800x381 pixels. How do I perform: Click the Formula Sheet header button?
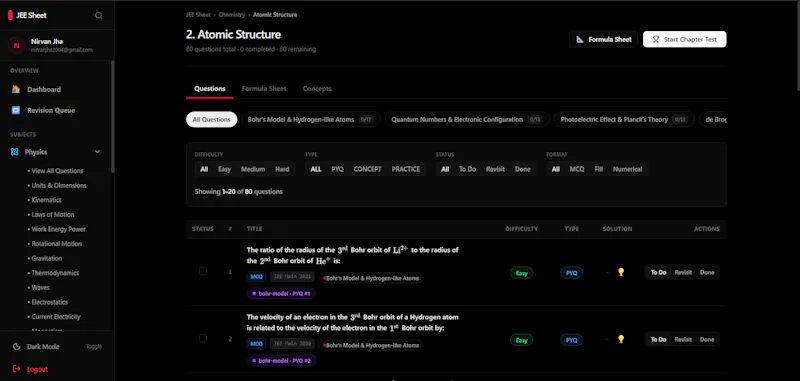[x=604, y=39]
